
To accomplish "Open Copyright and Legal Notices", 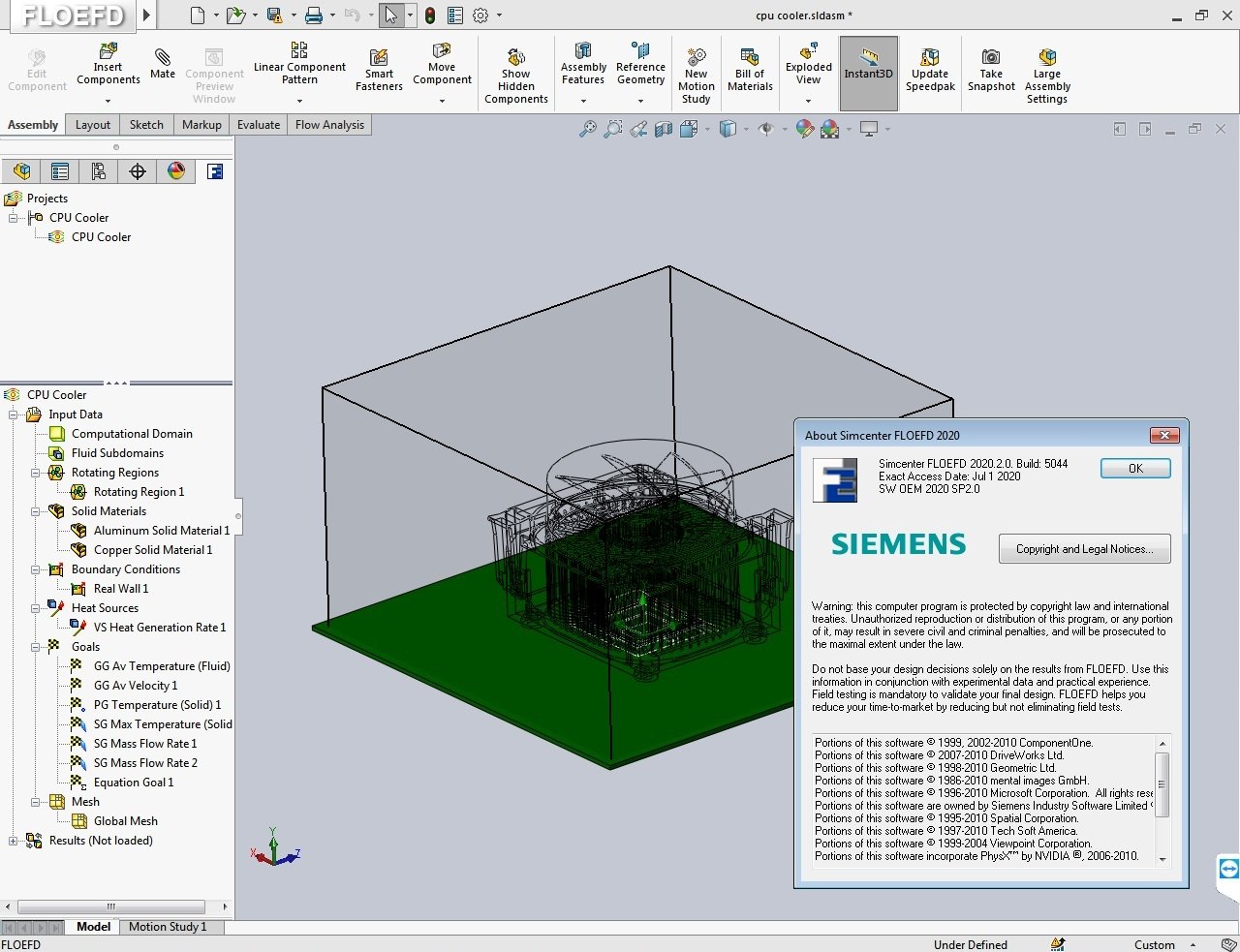I will coord(1084,549).
